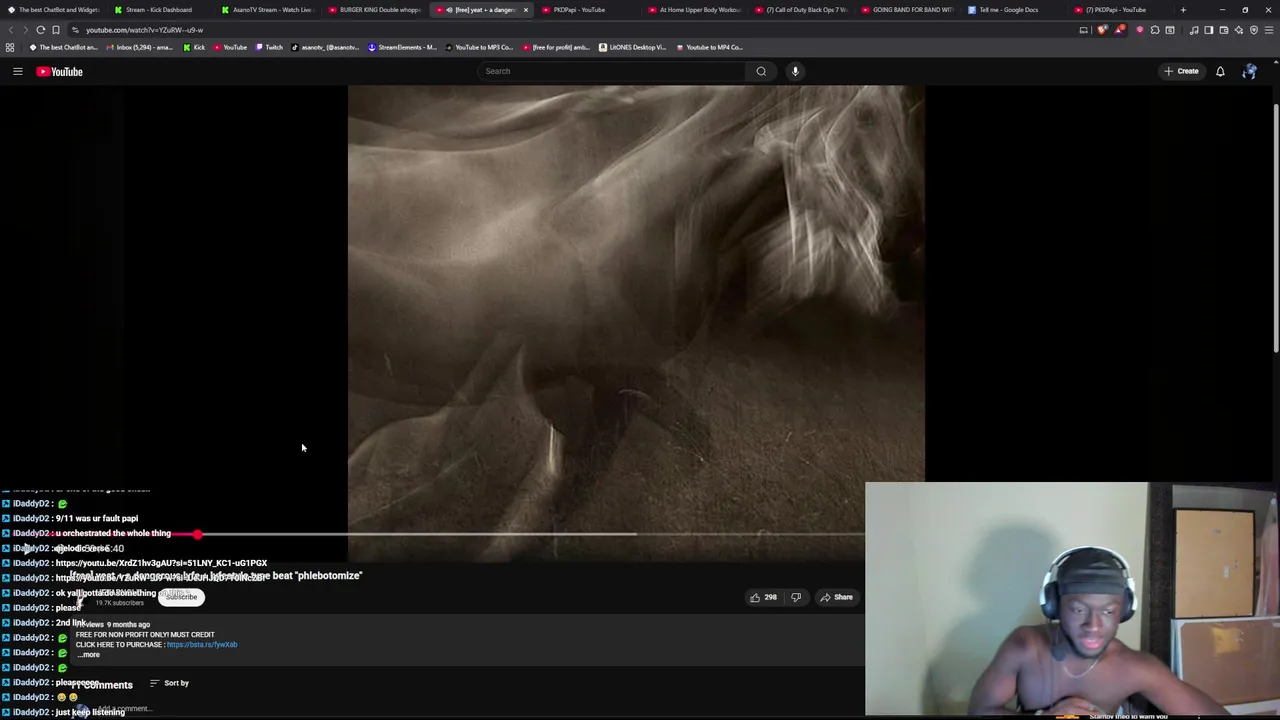This screenshot has height=720, width=1280.
Task: Open the VPN shield icon
Action: point(1254,30)
